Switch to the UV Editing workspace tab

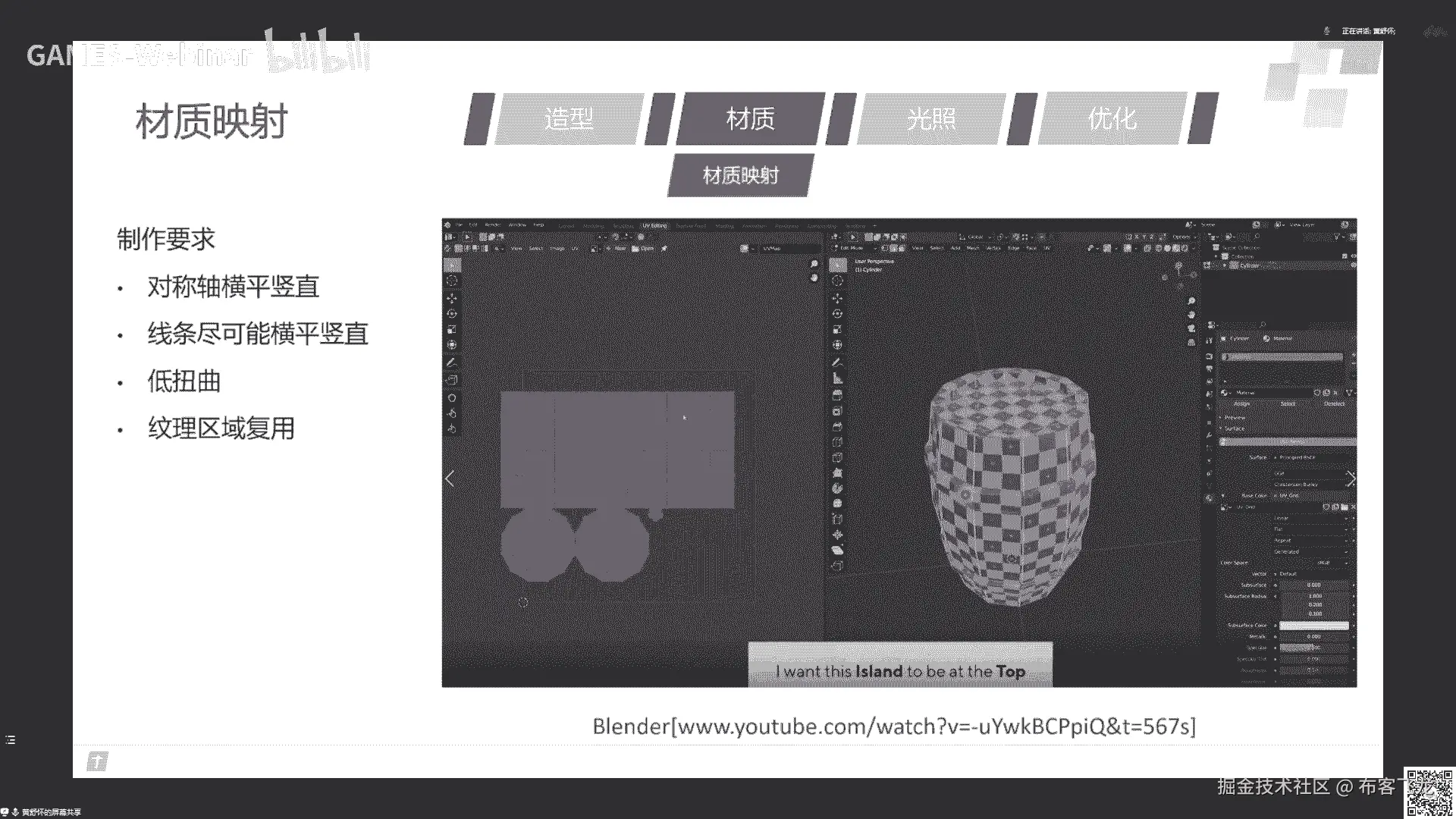pyautogui.click(x=654, y=225)
